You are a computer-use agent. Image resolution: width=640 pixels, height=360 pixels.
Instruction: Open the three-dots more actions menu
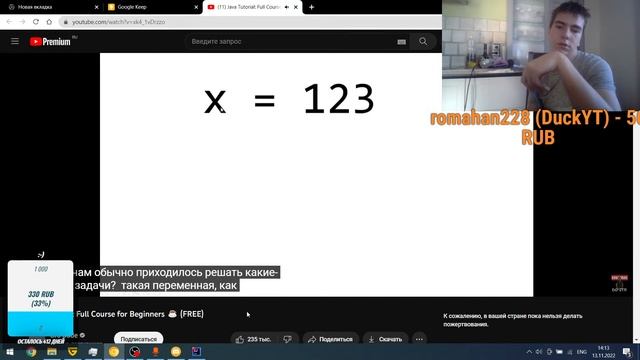(419, 339)
